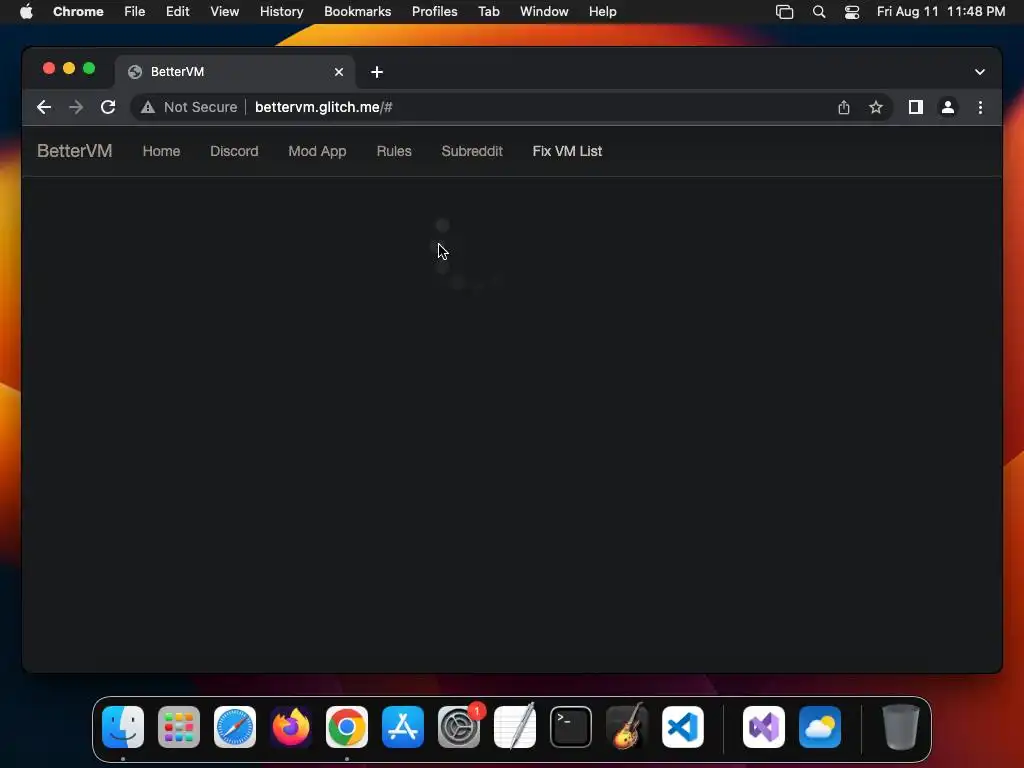Open Spotlight search icon
The width and height of the screenshot is (1024, 768).
(x=819, y=12)
